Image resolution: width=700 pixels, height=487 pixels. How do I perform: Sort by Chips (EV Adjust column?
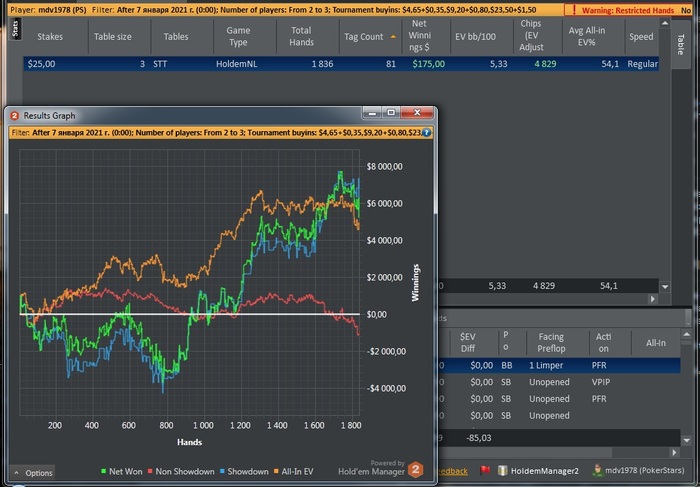click(x=531, y=36)
